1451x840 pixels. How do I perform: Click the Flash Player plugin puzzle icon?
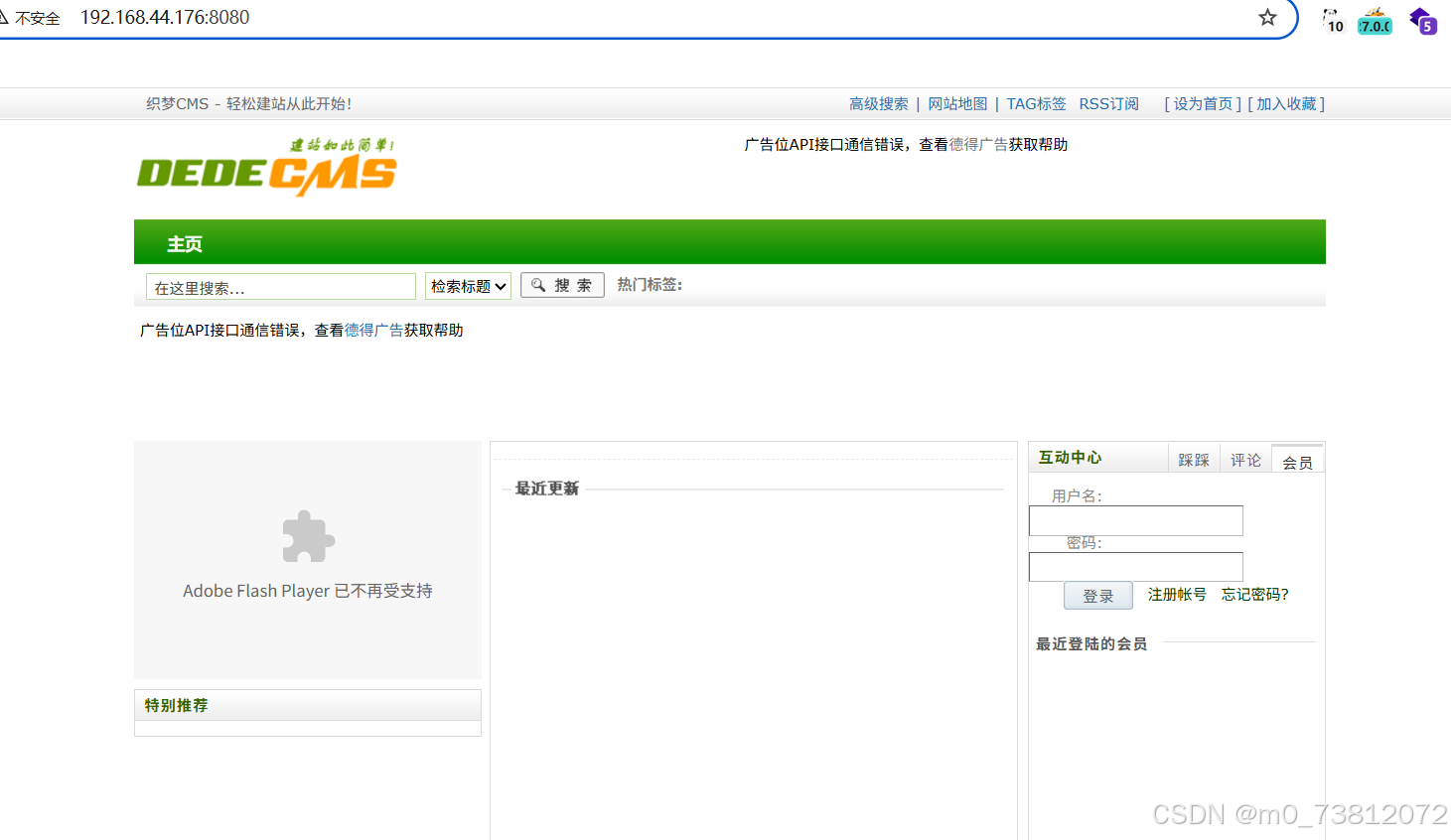point(308,536)
